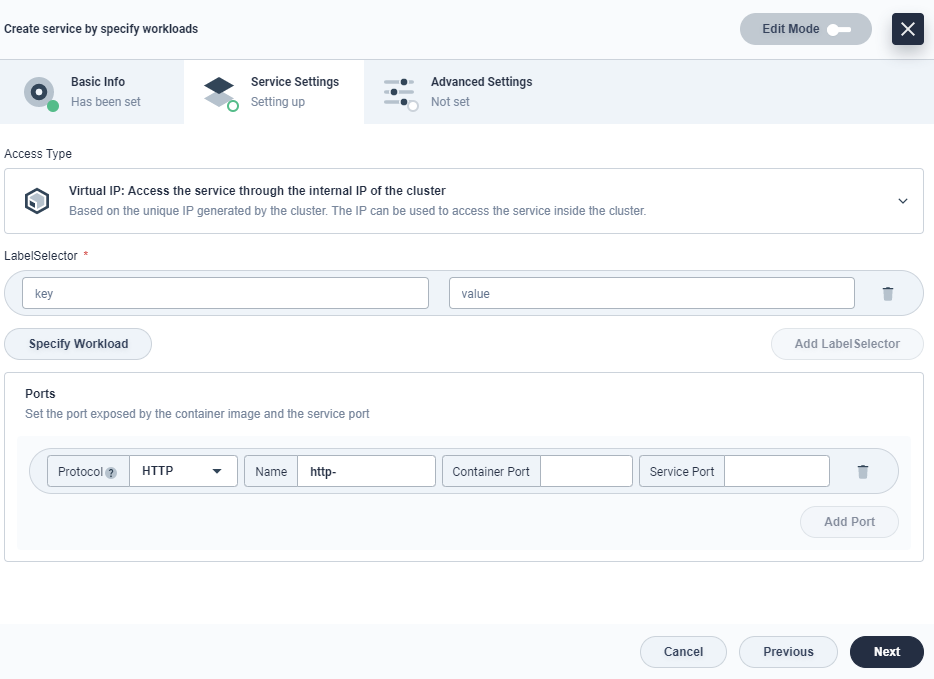Click the Cancel button

point(683,652)
